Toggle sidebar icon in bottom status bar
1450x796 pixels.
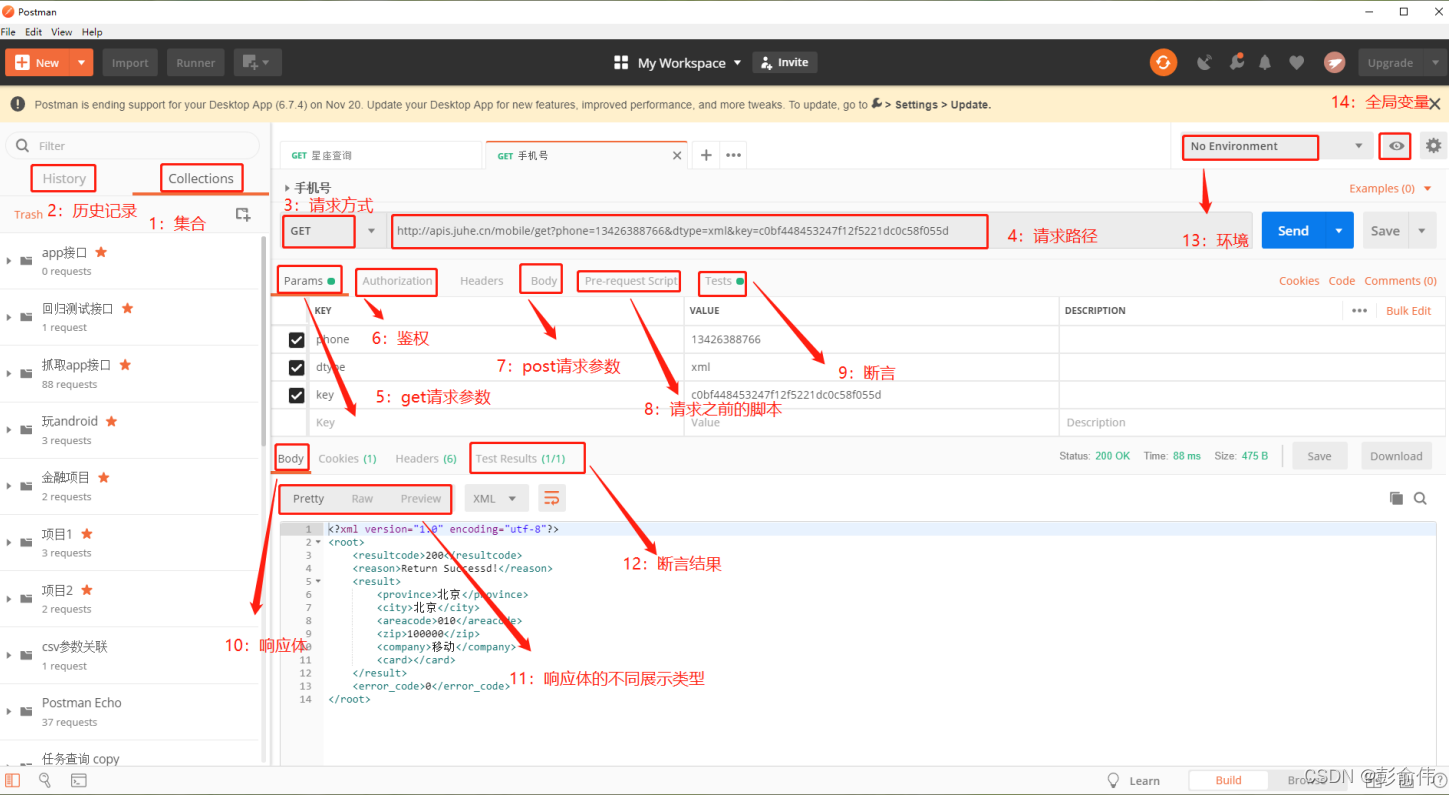click(x=13, y=780)
